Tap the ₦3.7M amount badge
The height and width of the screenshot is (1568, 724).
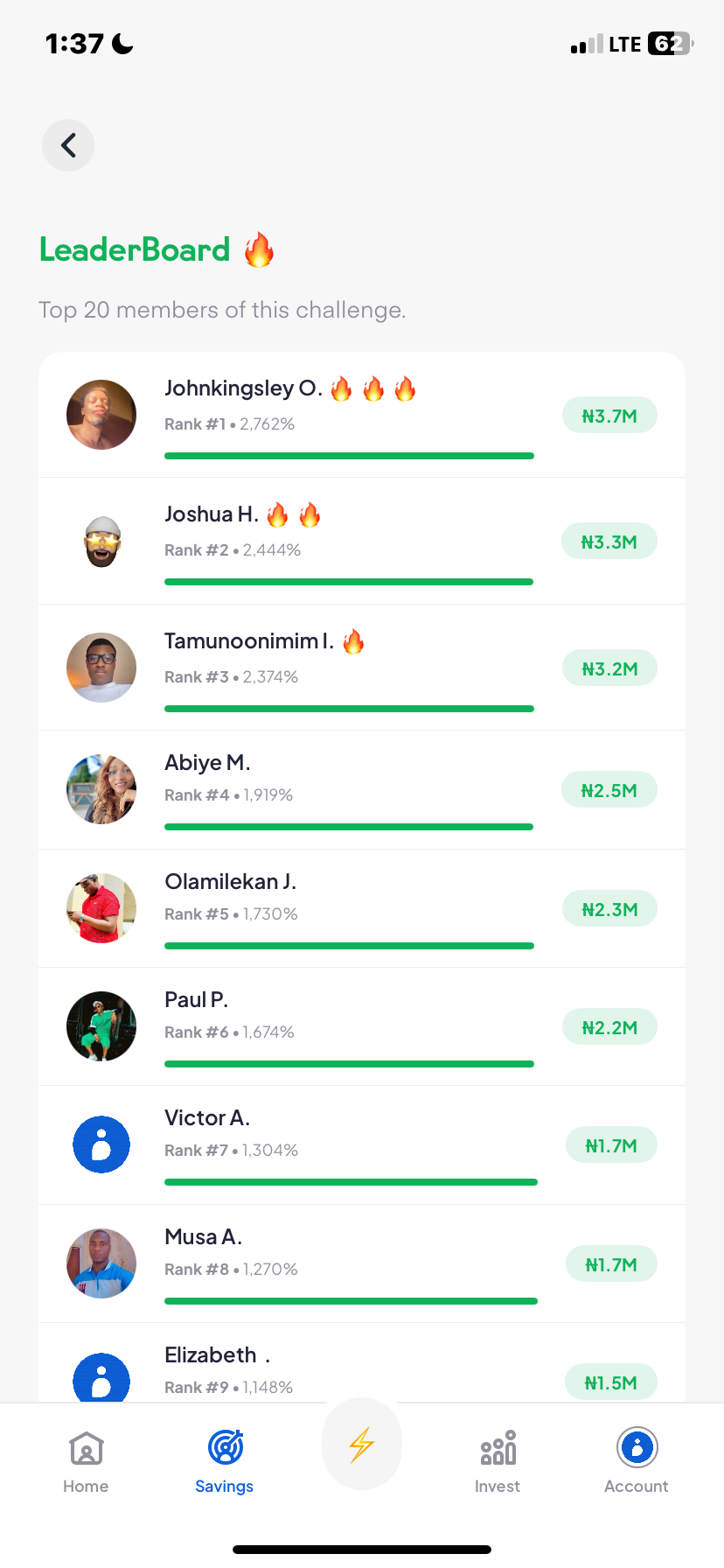pos(609,416)
